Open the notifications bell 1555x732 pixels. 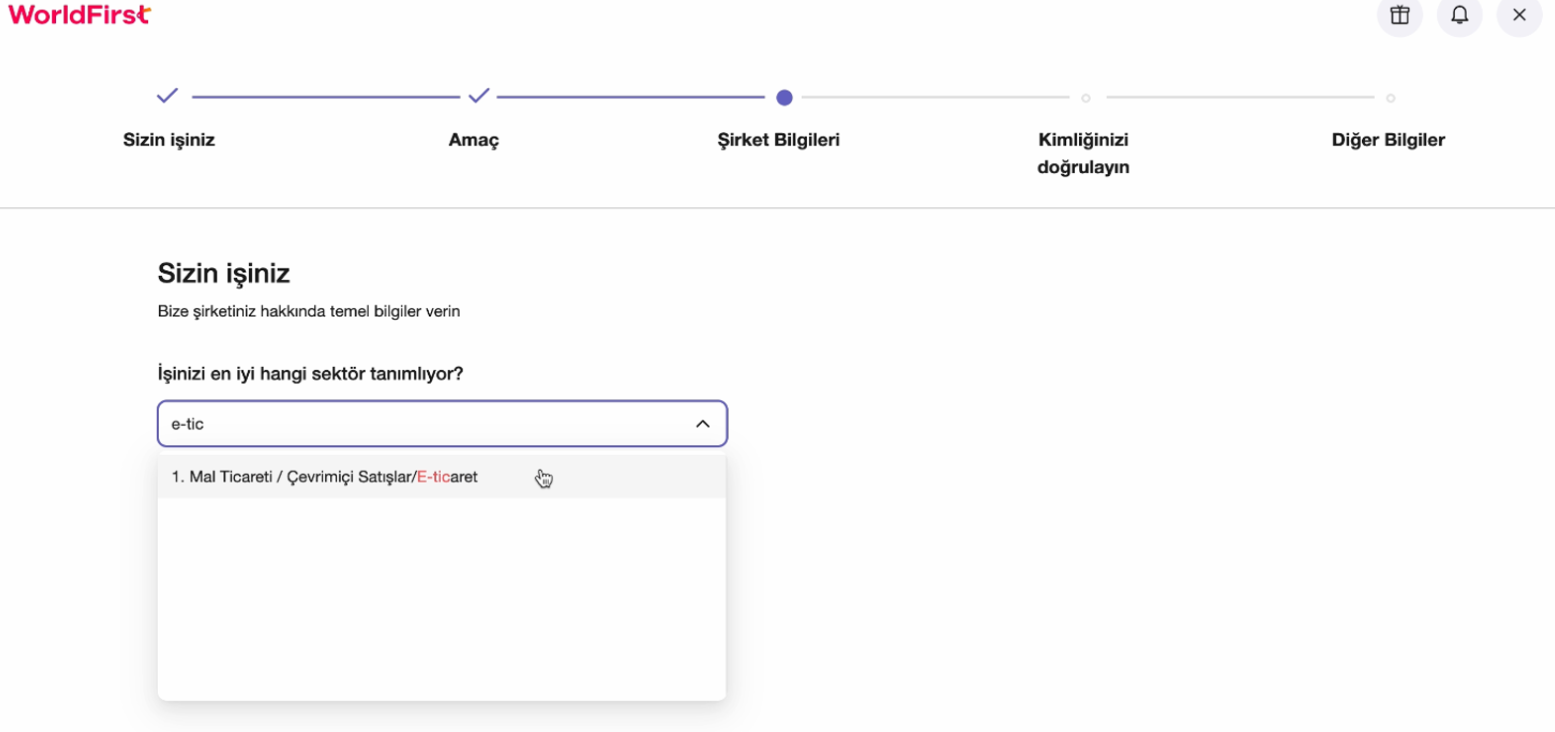[x=1459, y=15]
